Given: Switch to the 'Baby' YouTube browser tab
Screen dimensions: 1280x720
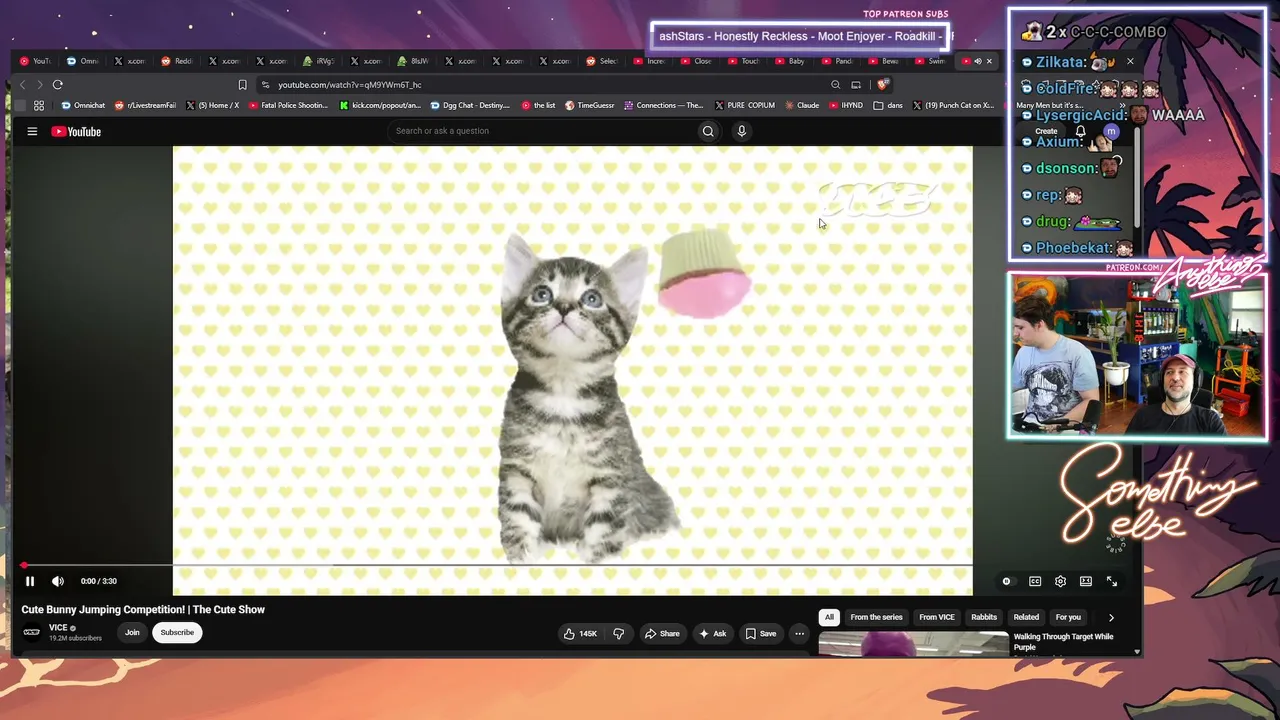Looking at the screenshot, I should pyautogui.click(x=790, y=61).
